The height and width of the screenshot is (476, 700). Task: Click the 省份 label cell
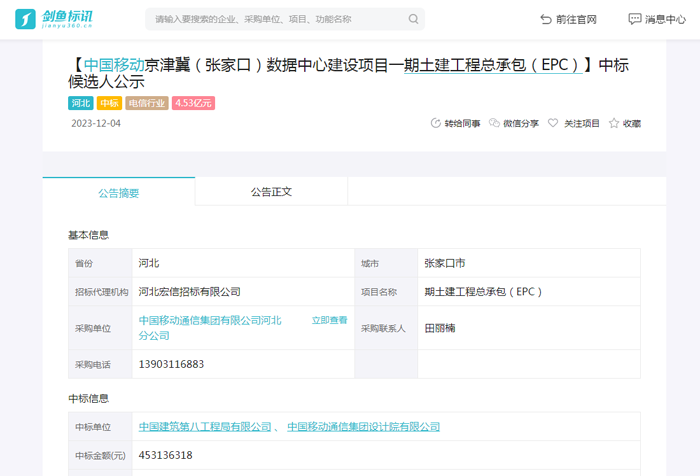point(100,263)
